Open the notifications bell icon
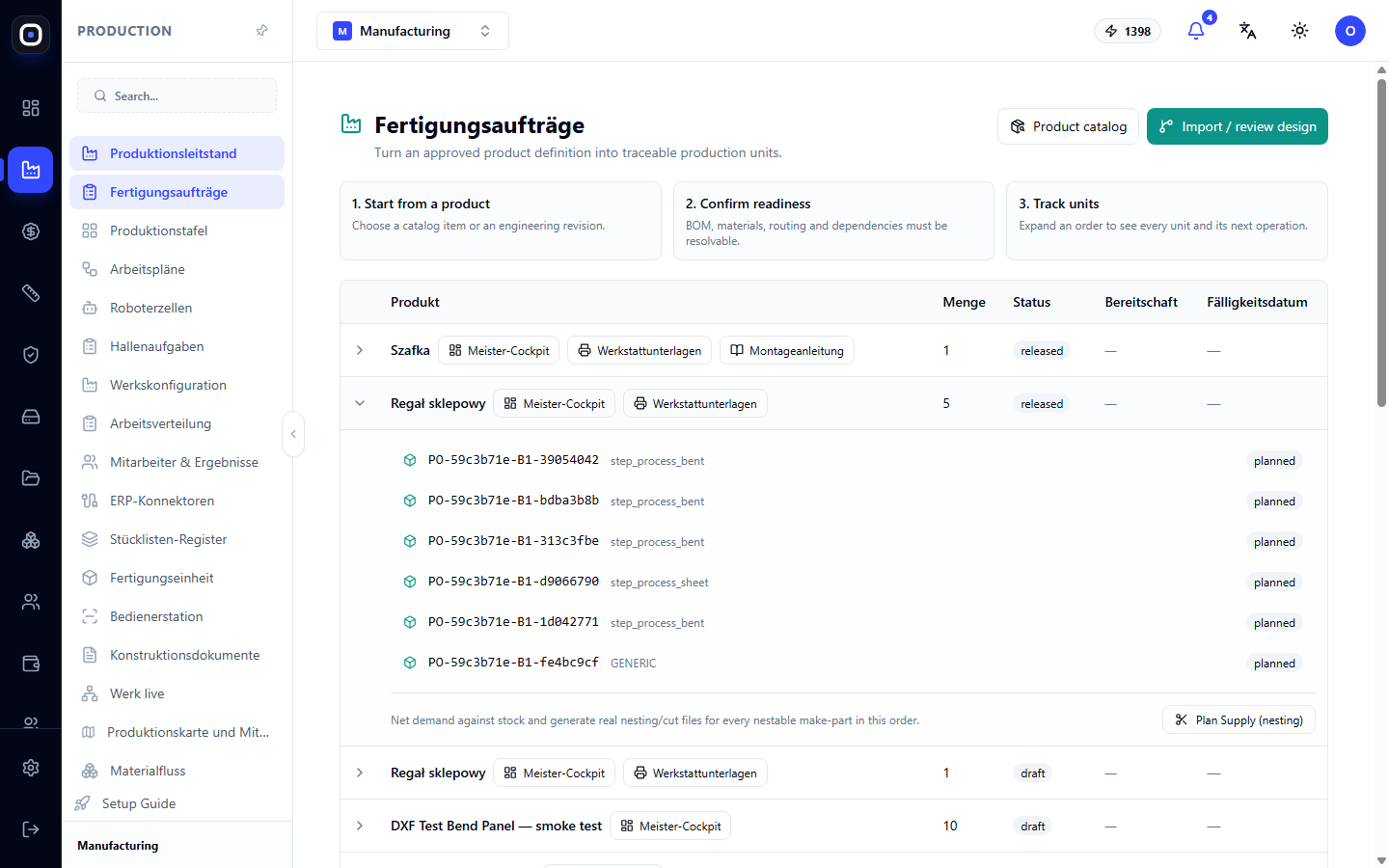 (x=1196, y=31)
